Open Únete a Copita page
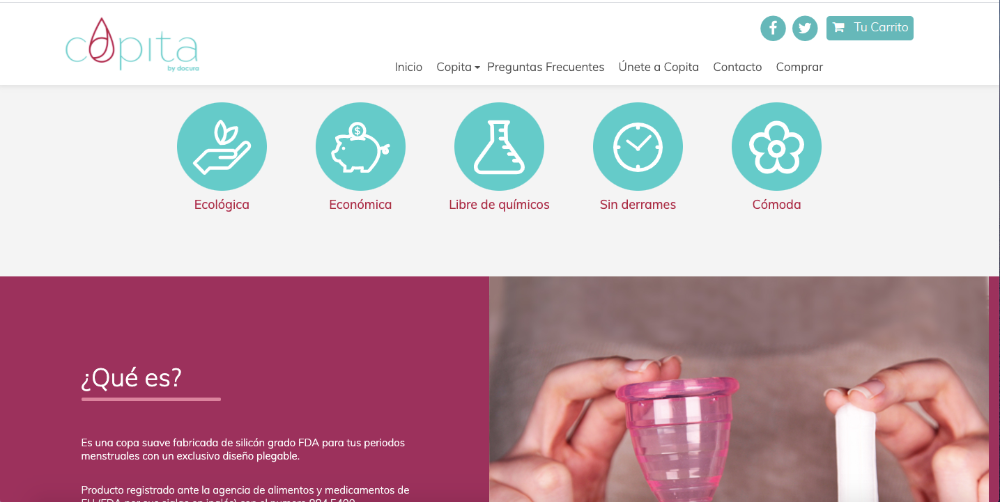The width and height of the screenshot is (1000, 502). point(658,67)
